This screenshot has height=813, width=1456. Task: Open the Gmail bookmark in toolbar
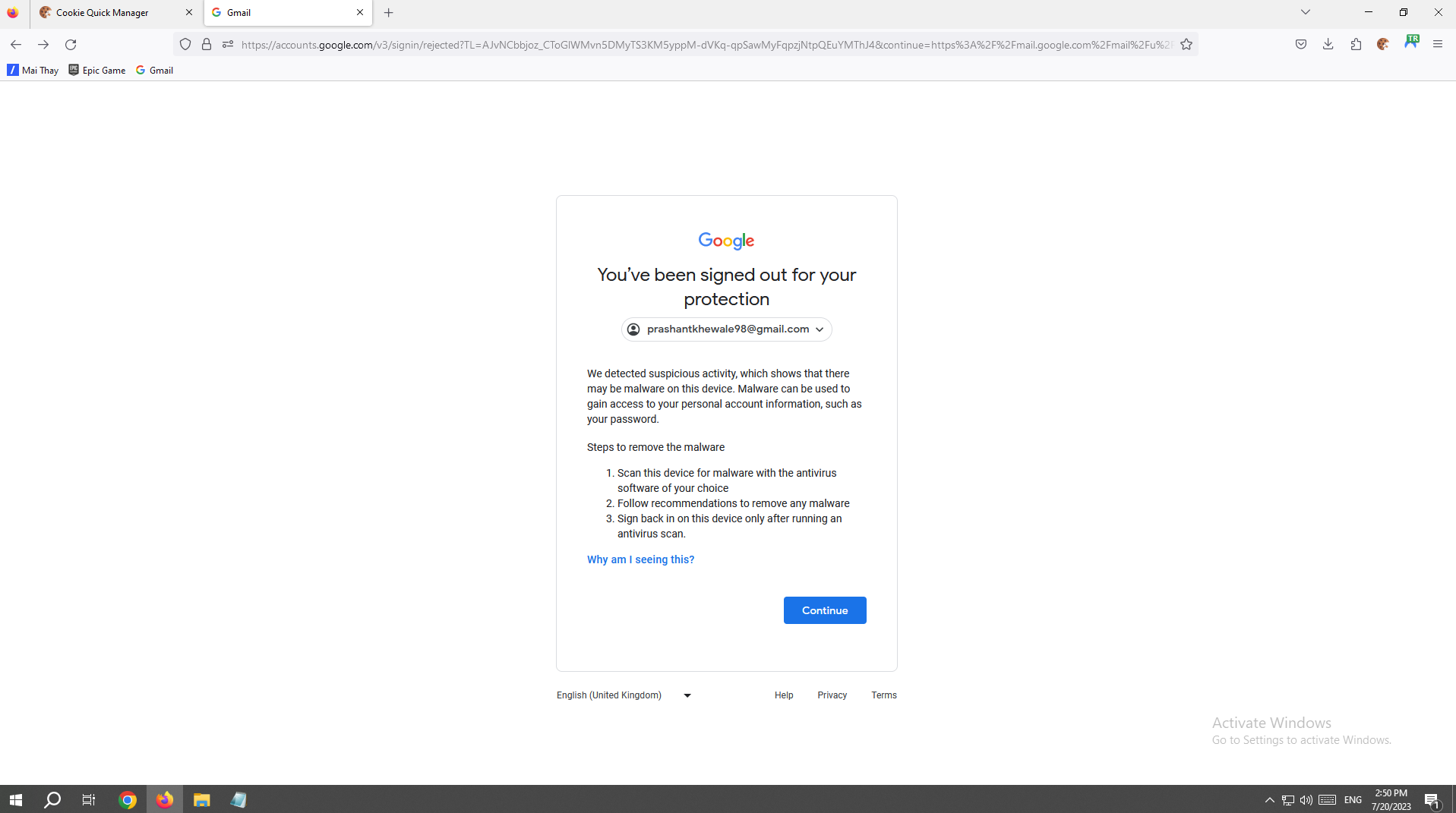click(x=154, y=71)
